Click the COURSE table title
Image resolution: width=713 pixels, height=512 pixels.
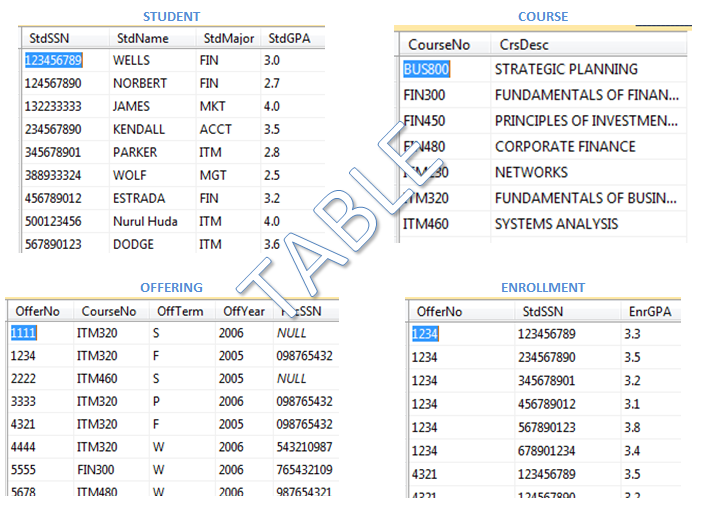tap(543, 17)
